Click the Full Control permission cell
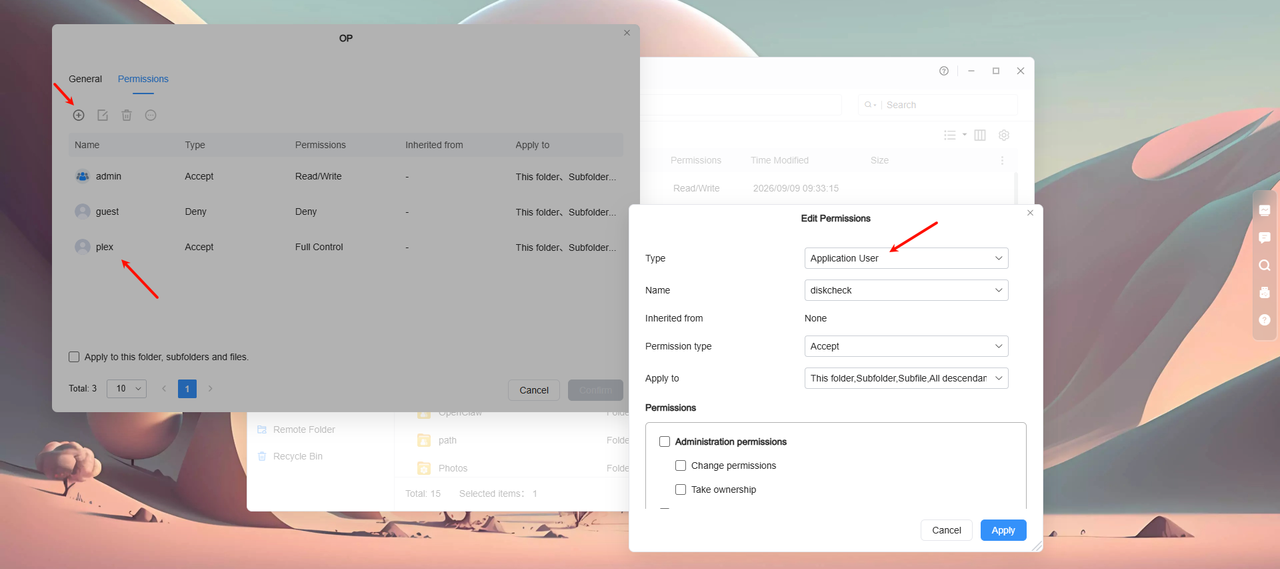 pyautogui.click(x=319, y=247)
